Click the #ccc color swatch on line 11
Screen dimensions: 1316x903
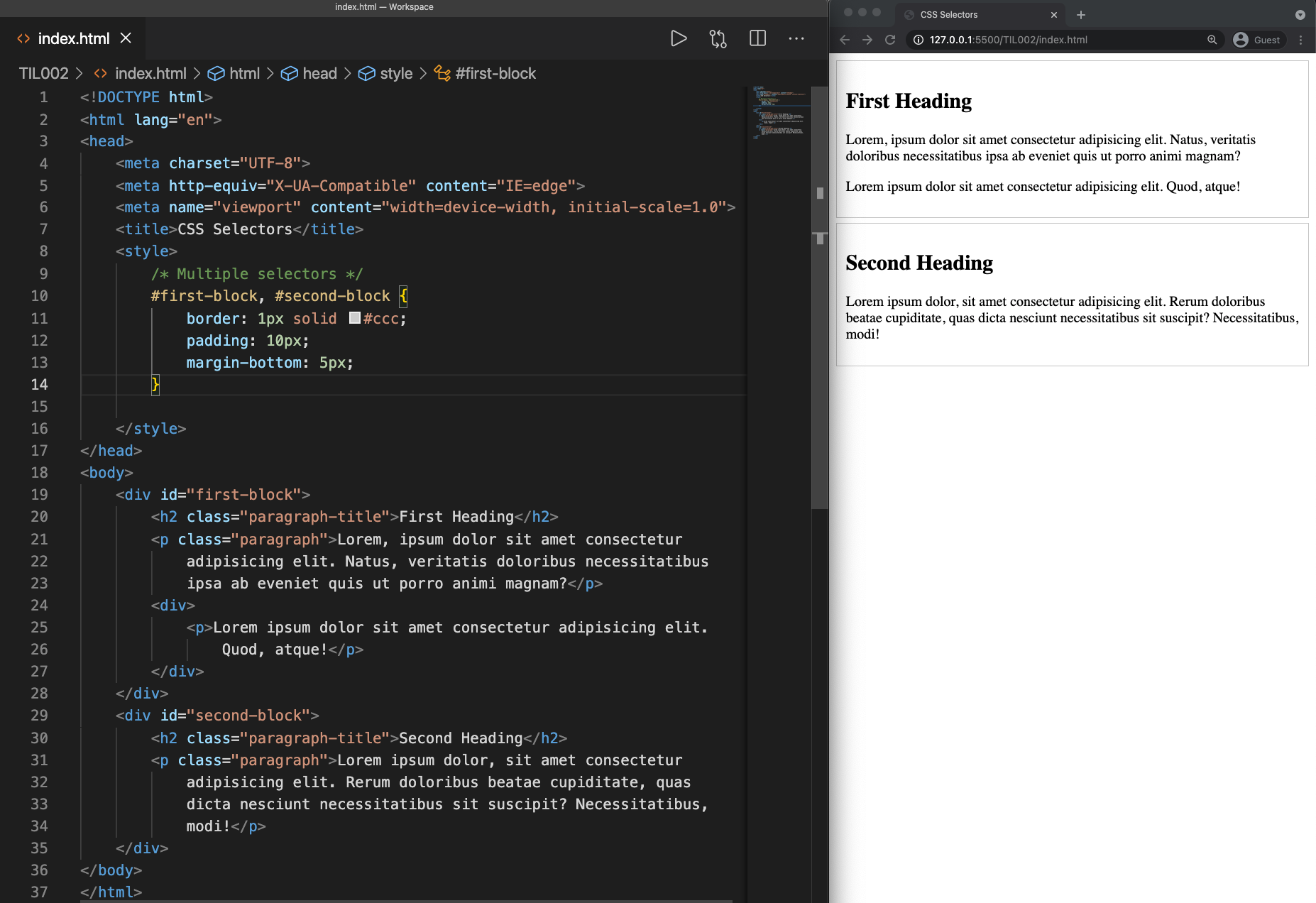coord(355,318)
